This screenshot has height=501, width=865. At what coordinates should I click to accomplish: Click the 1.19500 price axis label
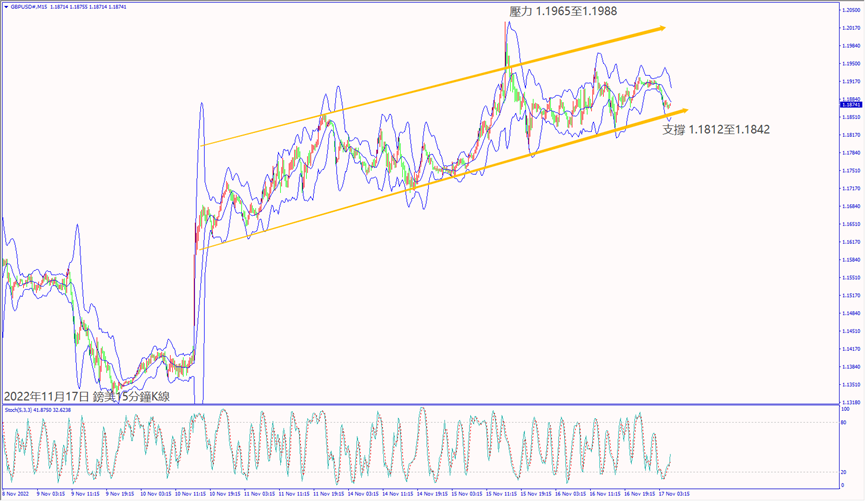coord(851,63)
